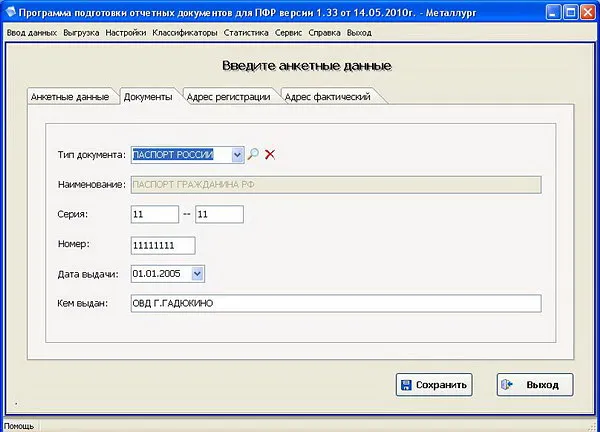Switch to the Адрес регистрации tab

[x=228, y=97]
